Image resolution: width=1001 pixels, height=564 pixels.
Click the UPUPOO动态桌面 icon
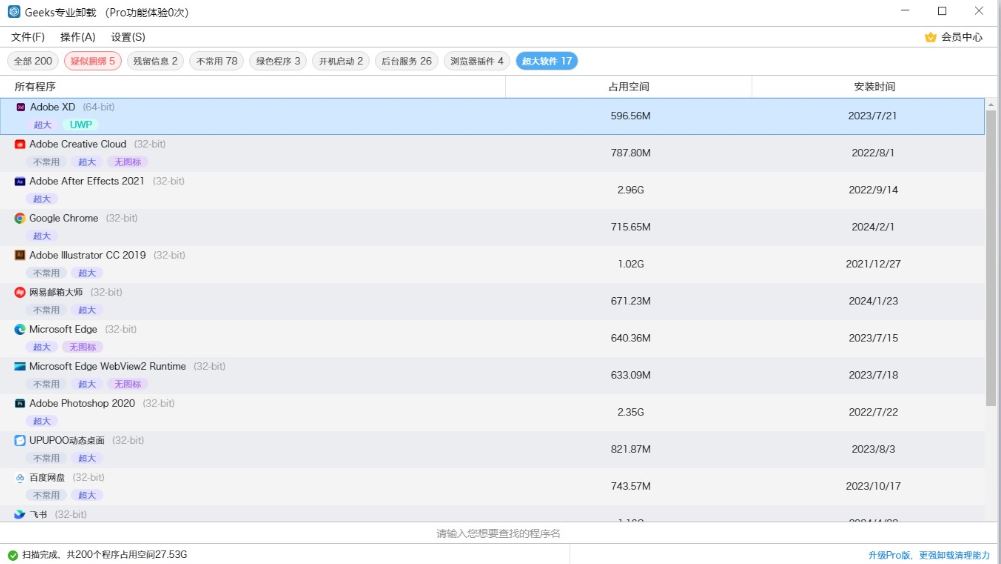click(20, 441)
